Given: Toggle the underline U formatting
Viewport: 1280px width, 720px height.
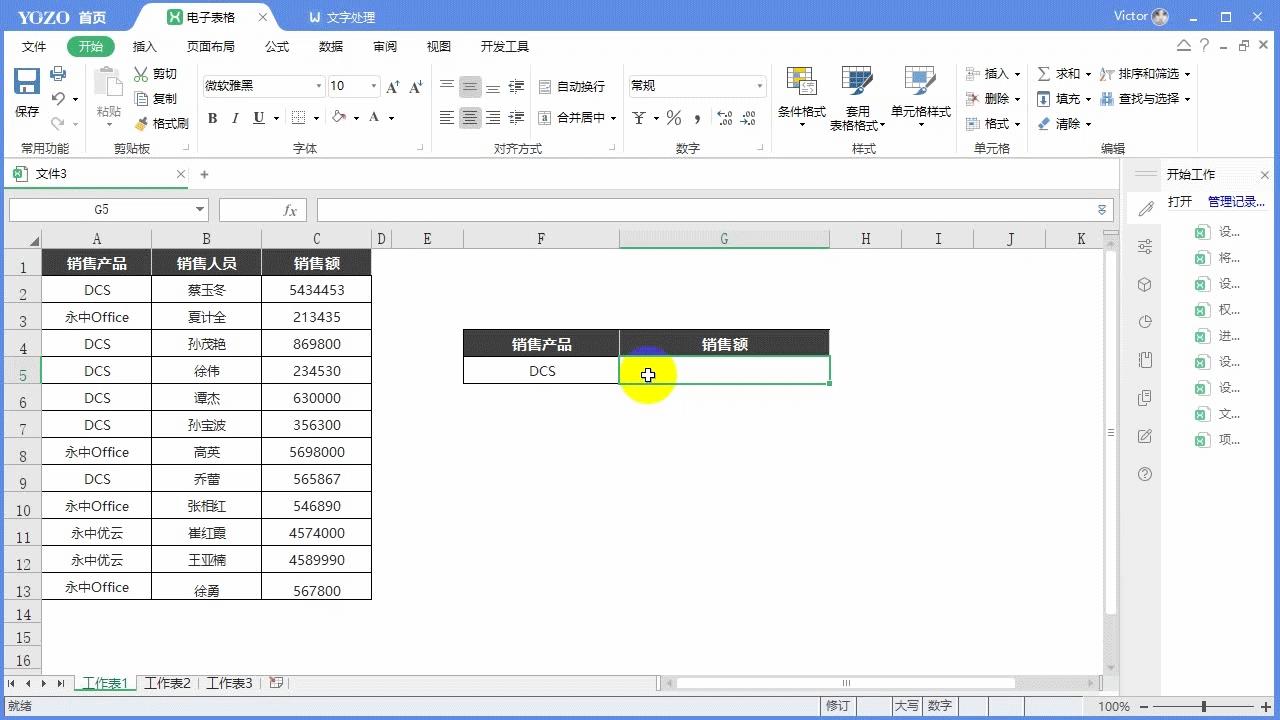Looking at the screenshot, I should [x=257, y=117].
